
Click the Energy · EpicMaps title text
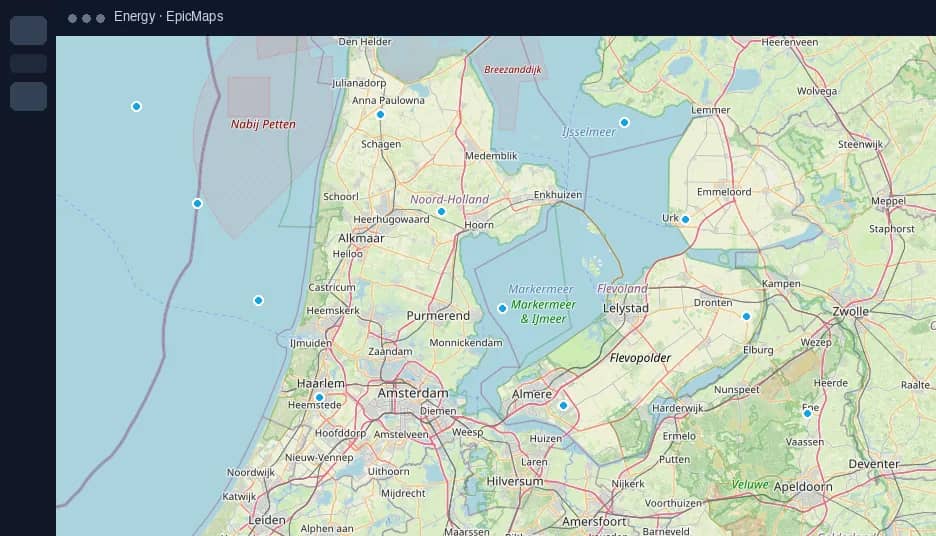pos(168,17)
